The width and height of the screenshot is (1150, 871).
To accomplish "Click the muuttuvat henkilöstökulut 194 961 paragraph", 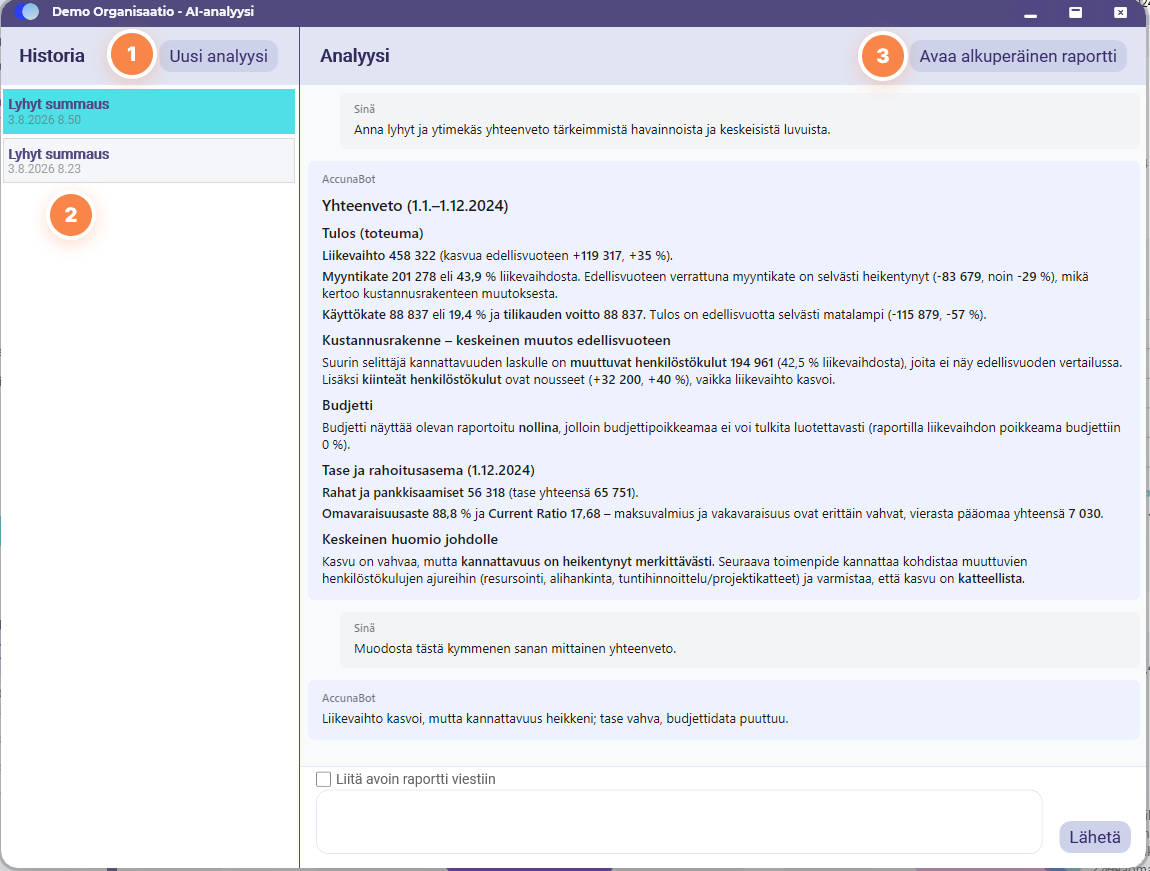I will pos(722,371).
